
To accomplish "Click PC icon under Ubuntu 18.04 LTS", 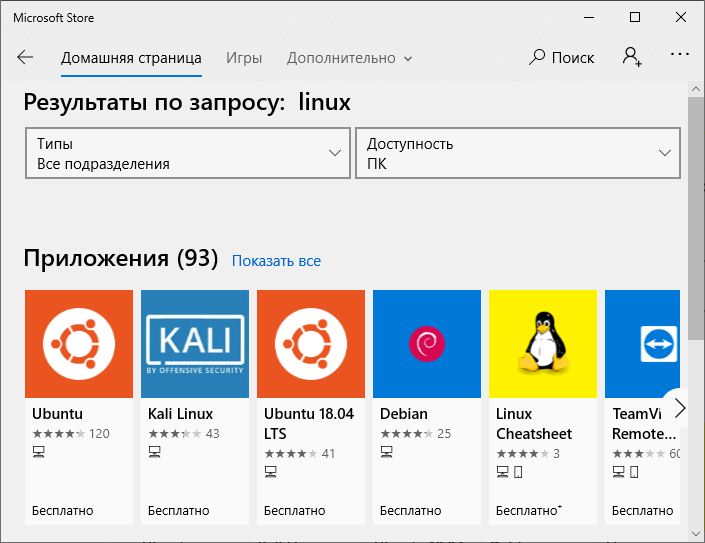I will click(271, 472).
